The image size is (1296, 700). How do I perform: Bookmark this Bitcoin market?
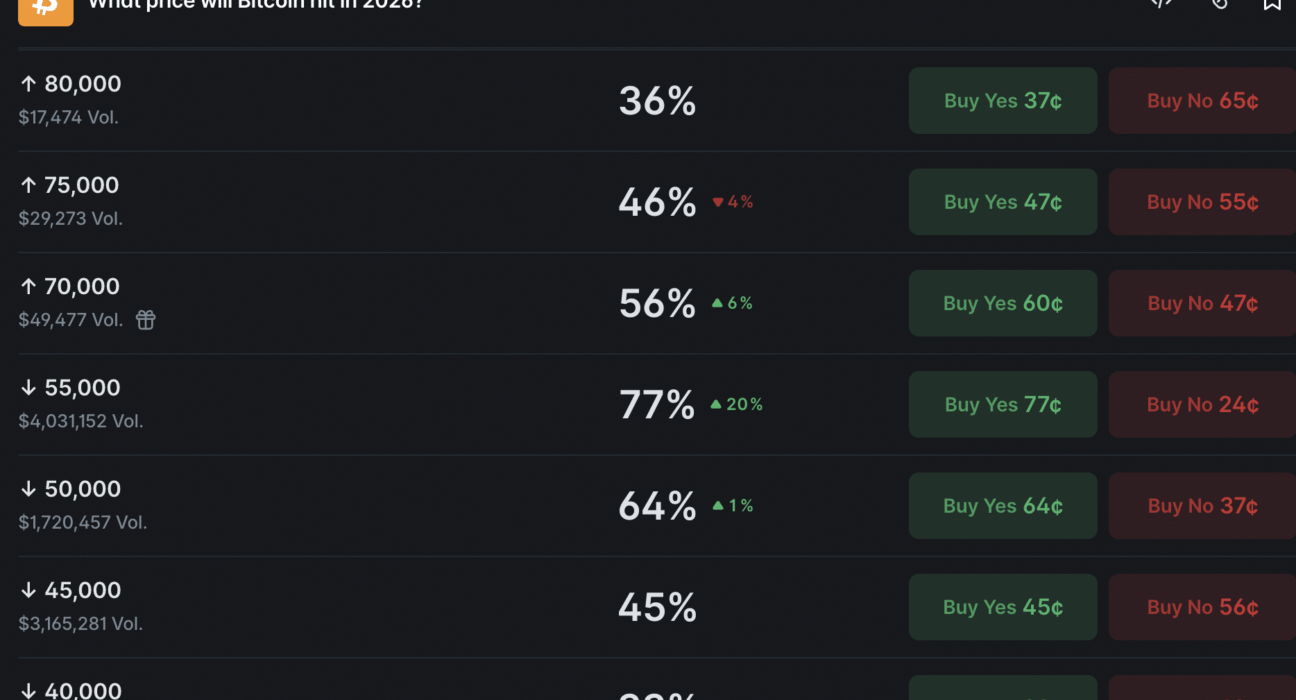pyautogui.click(x=1272, y=5)
